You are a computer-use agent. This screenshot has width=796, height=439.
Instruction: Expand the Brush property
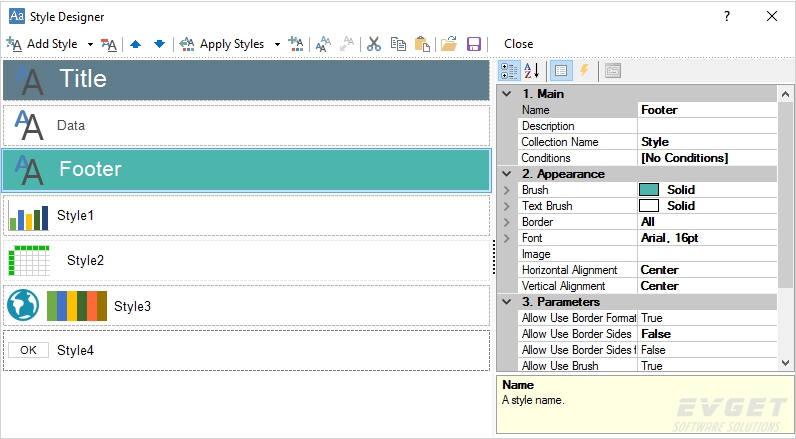pyautogui.click(x=507, y=190)
